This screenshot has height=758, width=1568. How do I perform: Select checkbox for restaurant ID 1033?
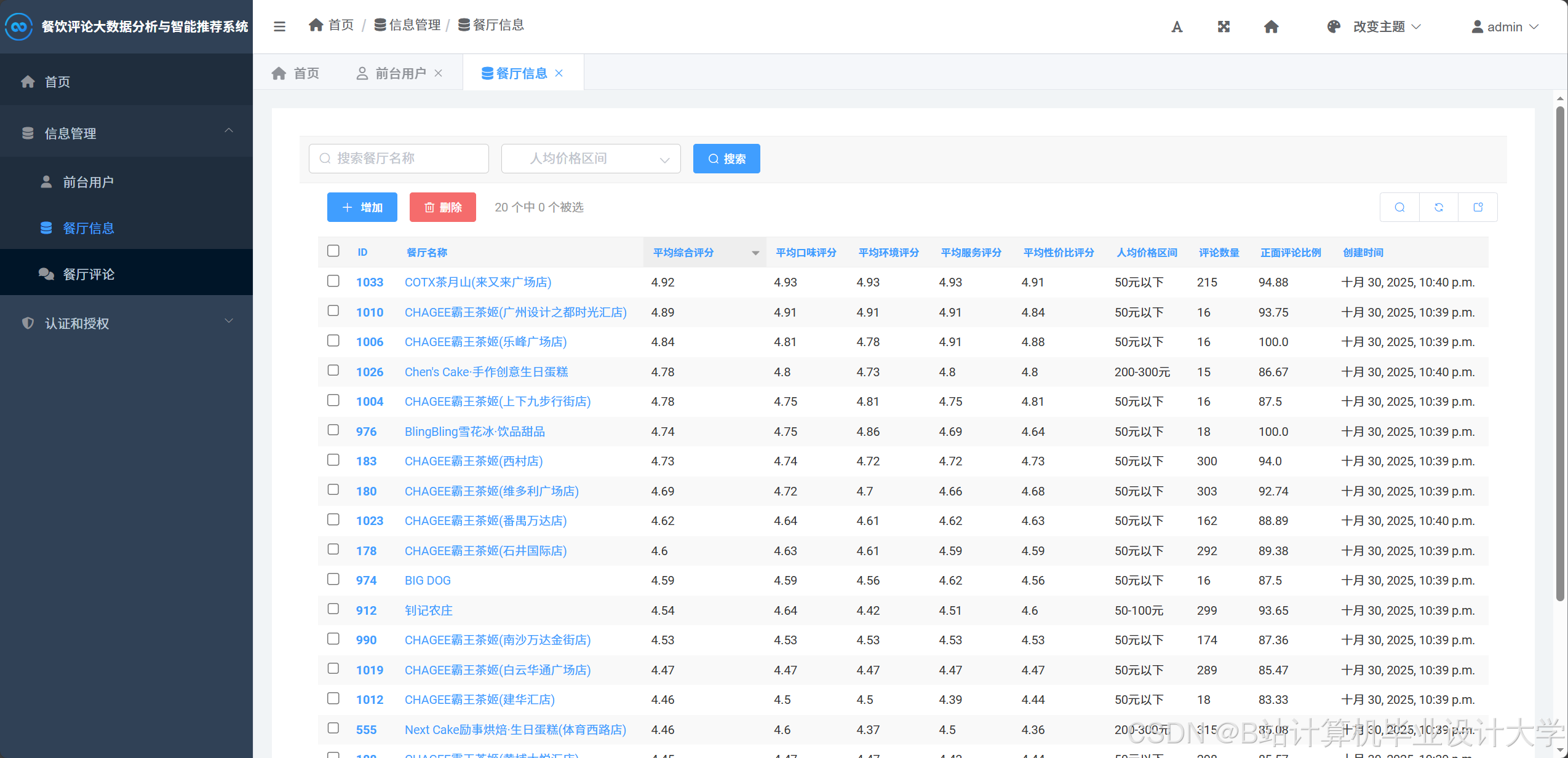[333, 281]
